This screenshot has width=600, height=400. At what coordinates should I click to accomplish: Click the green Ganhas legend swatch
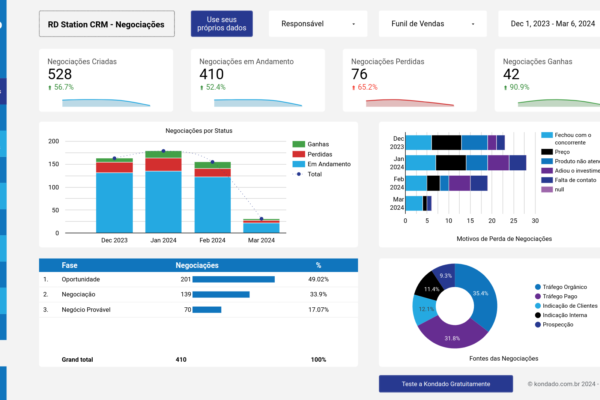[297, 144]
